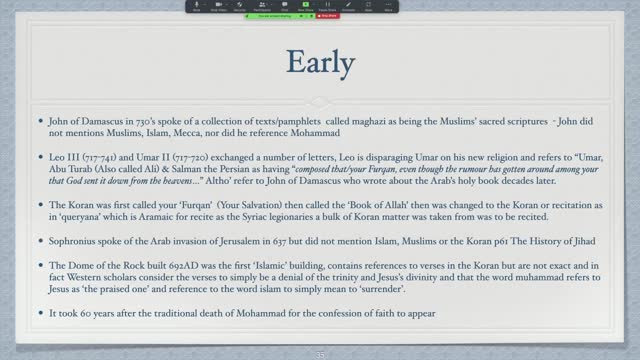Pause Share in Zoom toolbar
The height and width of the screenshot is (360, 640).
327,6
